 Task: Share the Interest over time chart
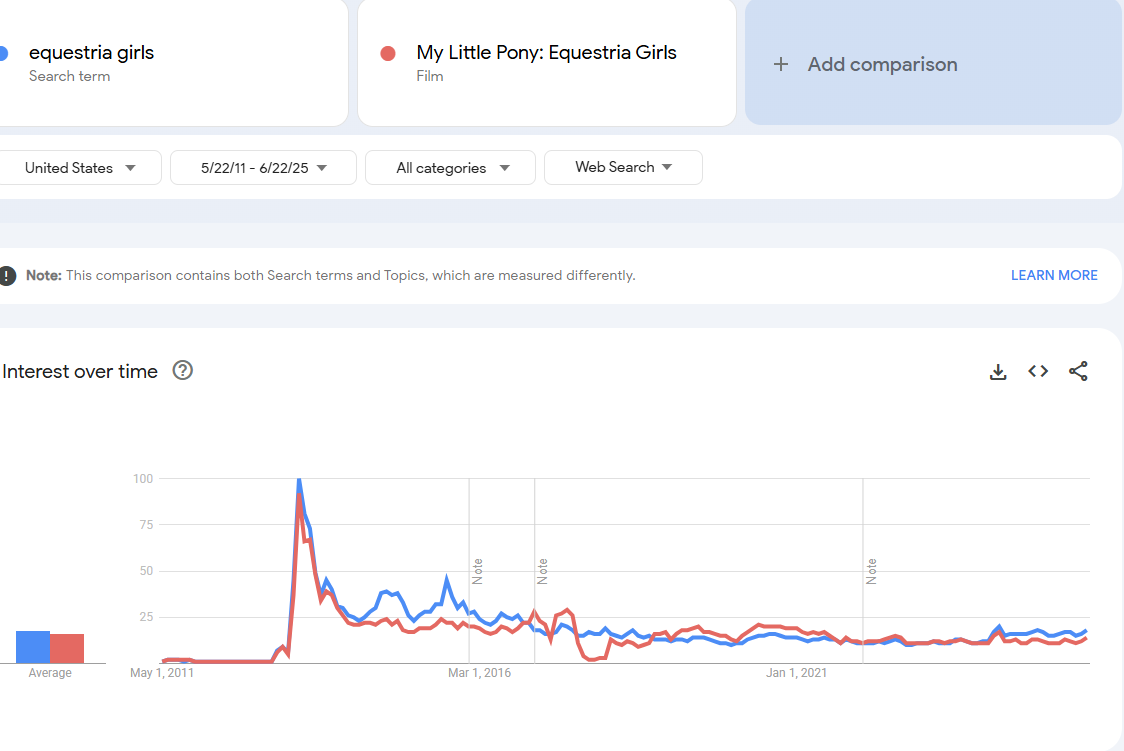pos(1078,371)
